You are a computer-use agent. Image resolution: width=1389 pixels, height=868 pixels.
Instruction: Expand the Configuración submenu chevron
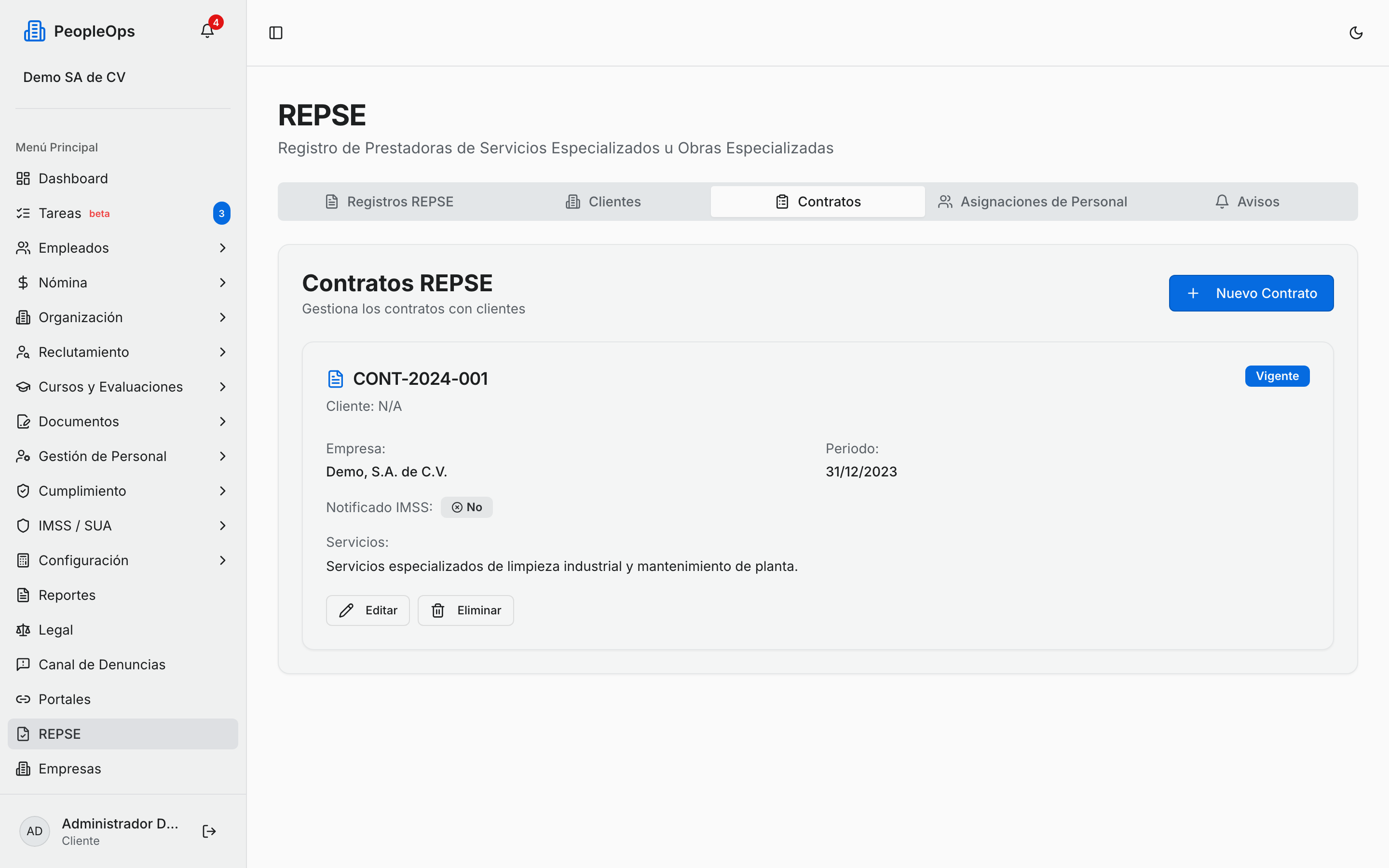point(223,560)
